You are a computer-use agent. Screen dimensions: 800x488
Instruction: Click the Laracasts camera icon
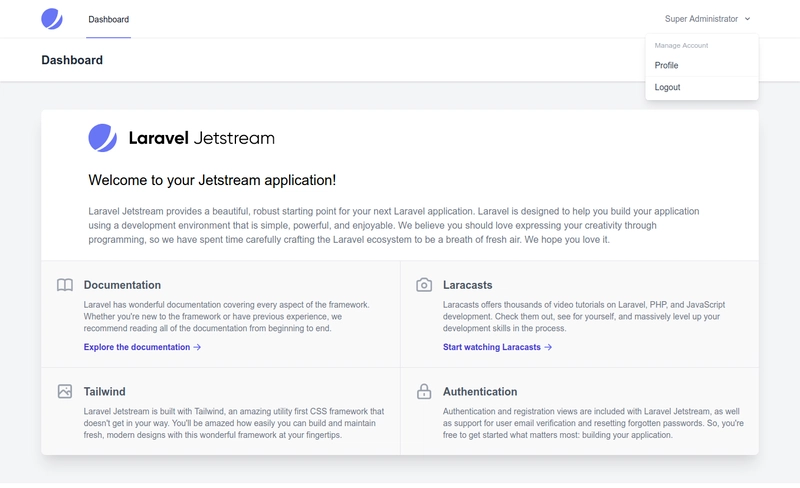[424, 285]
